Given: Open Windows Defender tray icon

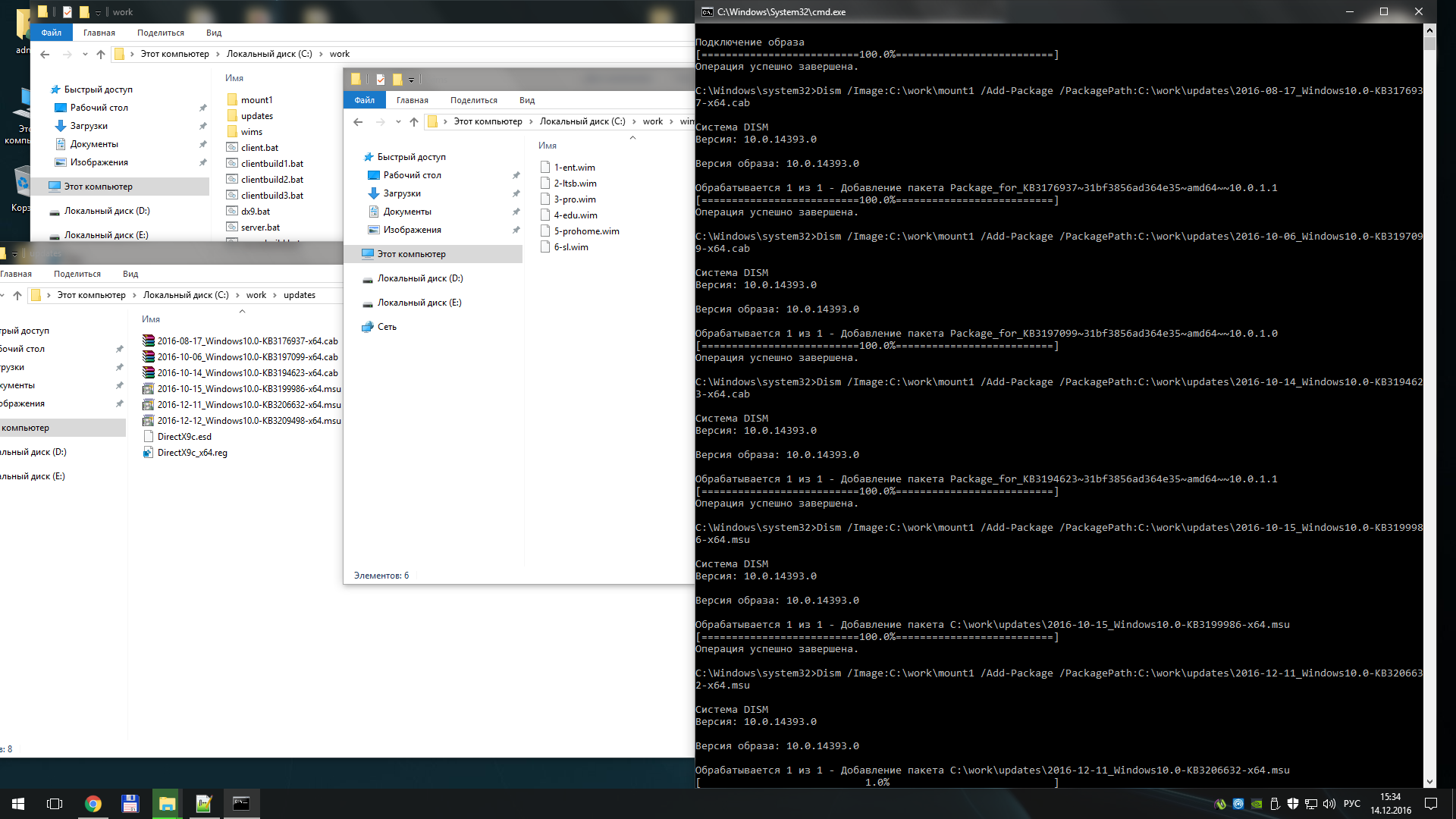Looking at the screenshot, I should (1293, 804).
